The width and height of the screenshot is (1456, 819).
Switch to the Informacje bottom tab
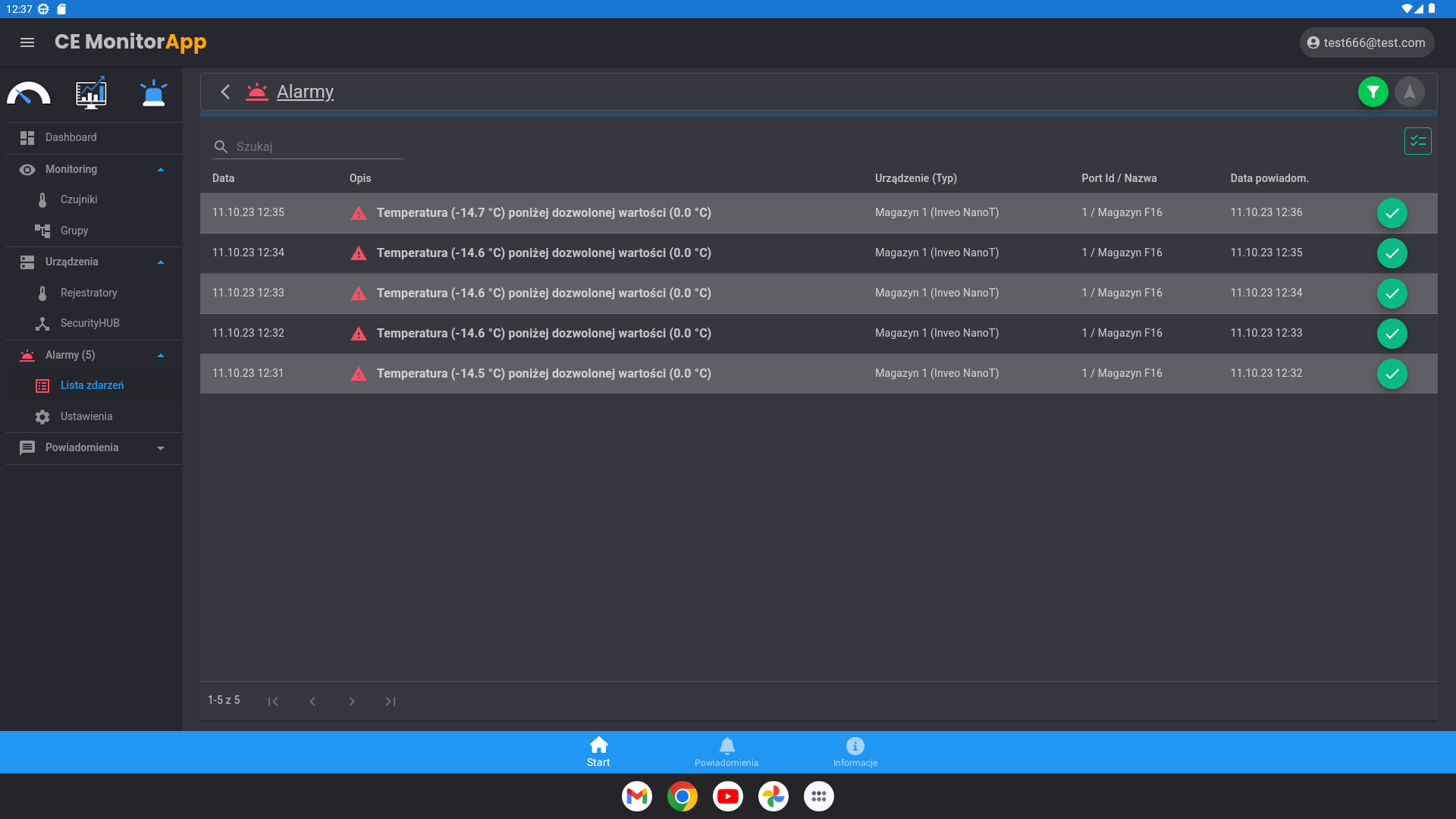[855, 752]
